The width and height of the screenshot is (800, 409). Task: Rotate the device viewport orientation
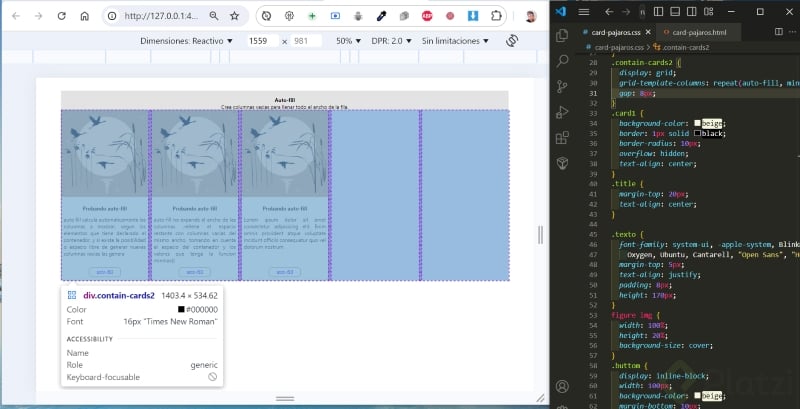513,41
